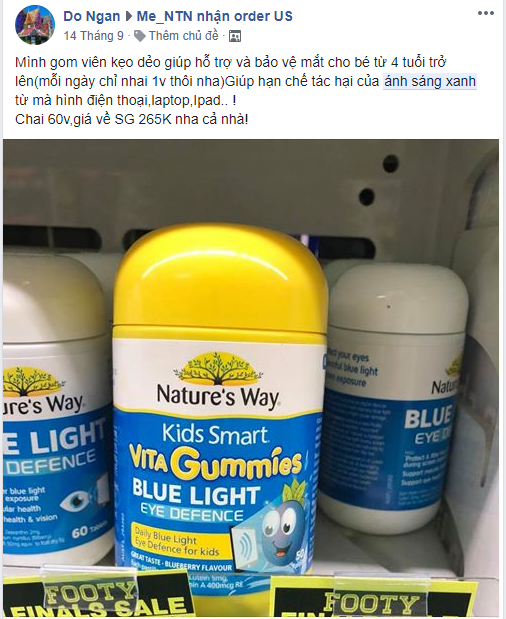Click the tag icon beside Thêm chủ đề
The height and width of the screenshot is (619, 506).
pos(139,36)
